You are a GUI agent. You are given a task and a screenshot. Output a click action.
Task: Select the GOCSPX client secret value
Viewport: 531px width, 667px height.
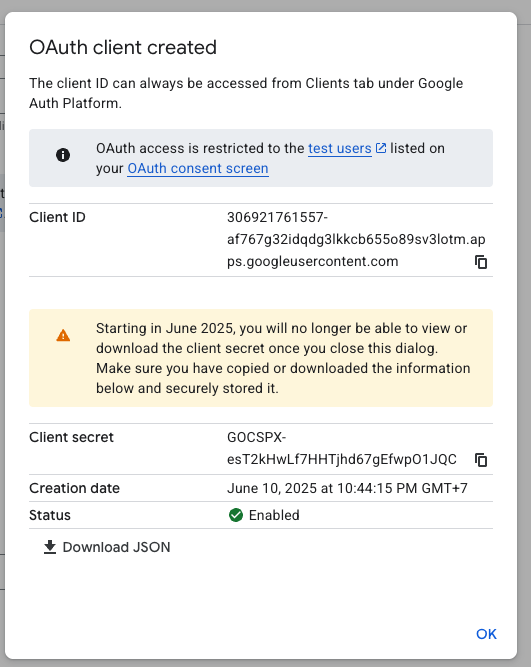(342, 448)
